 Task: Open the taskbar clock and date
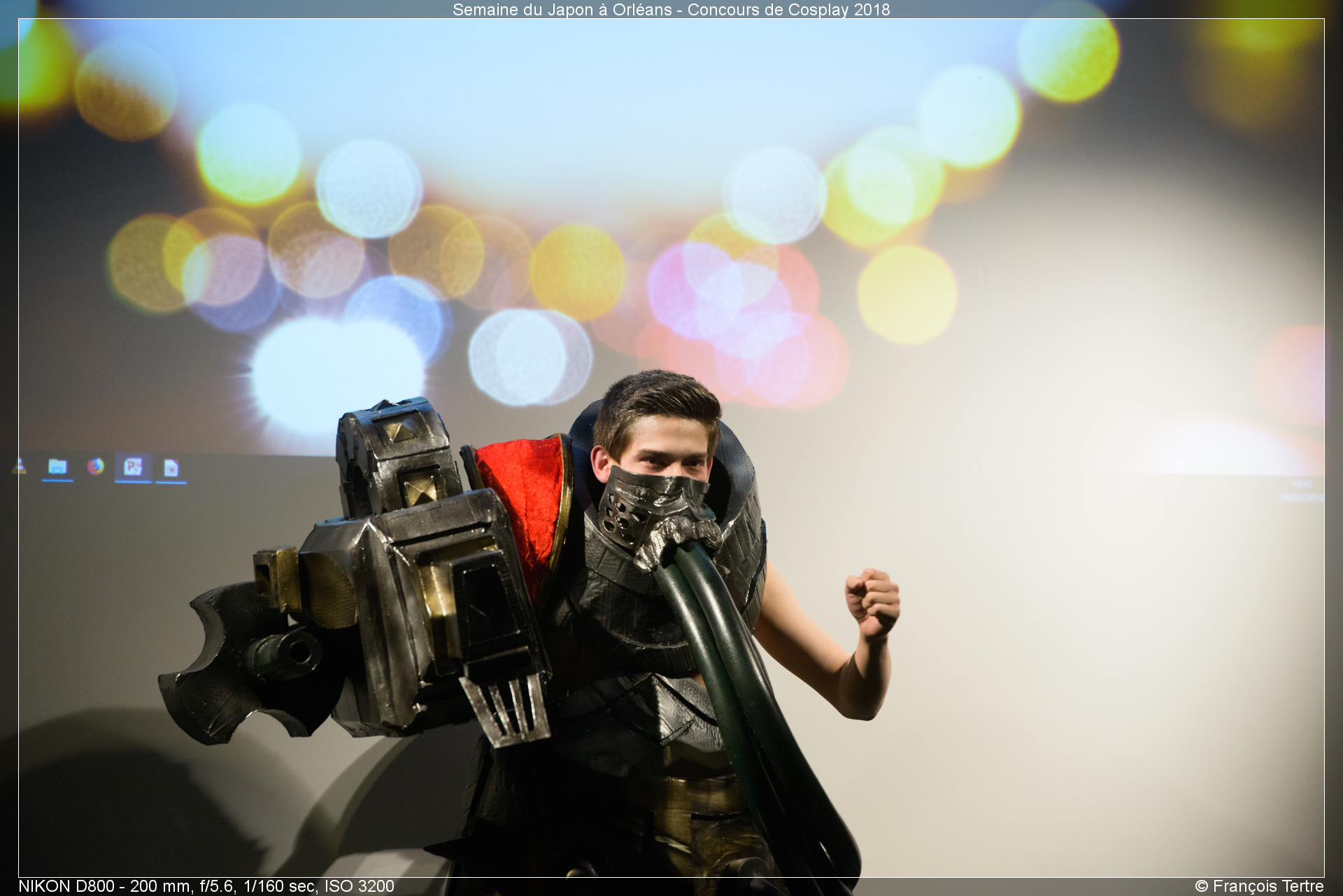tap(1302, 491)
